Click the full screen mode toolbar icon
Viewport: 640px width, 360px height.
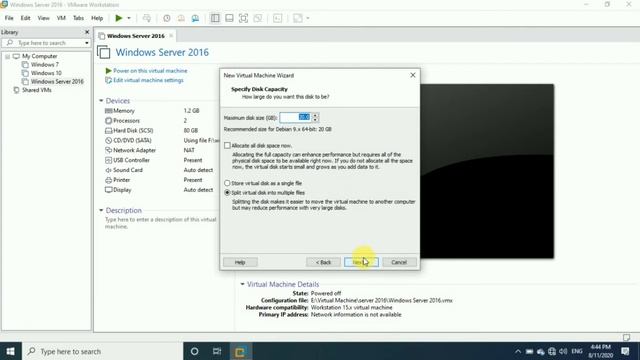[243, 18]
